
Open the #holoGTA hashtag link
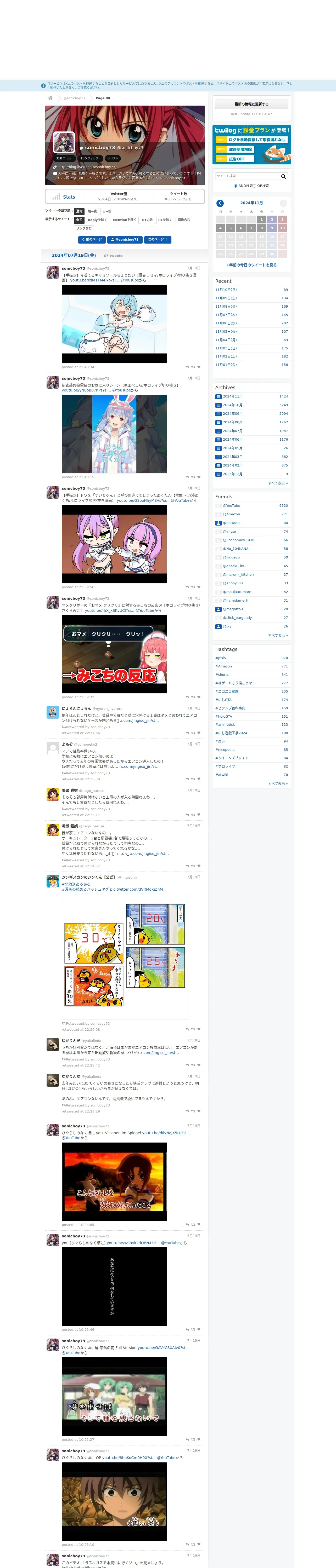pyautogui.click(x=224, y=716)
